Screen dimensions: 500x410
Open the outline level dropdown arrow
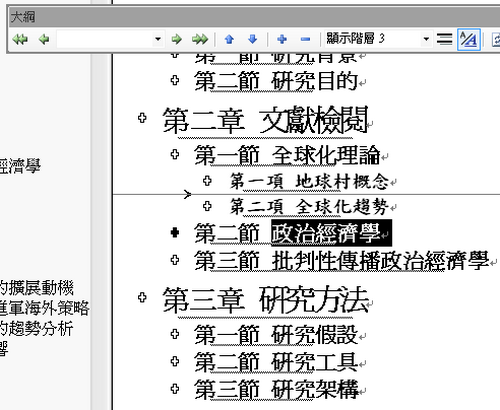click(x=158, y=39)
